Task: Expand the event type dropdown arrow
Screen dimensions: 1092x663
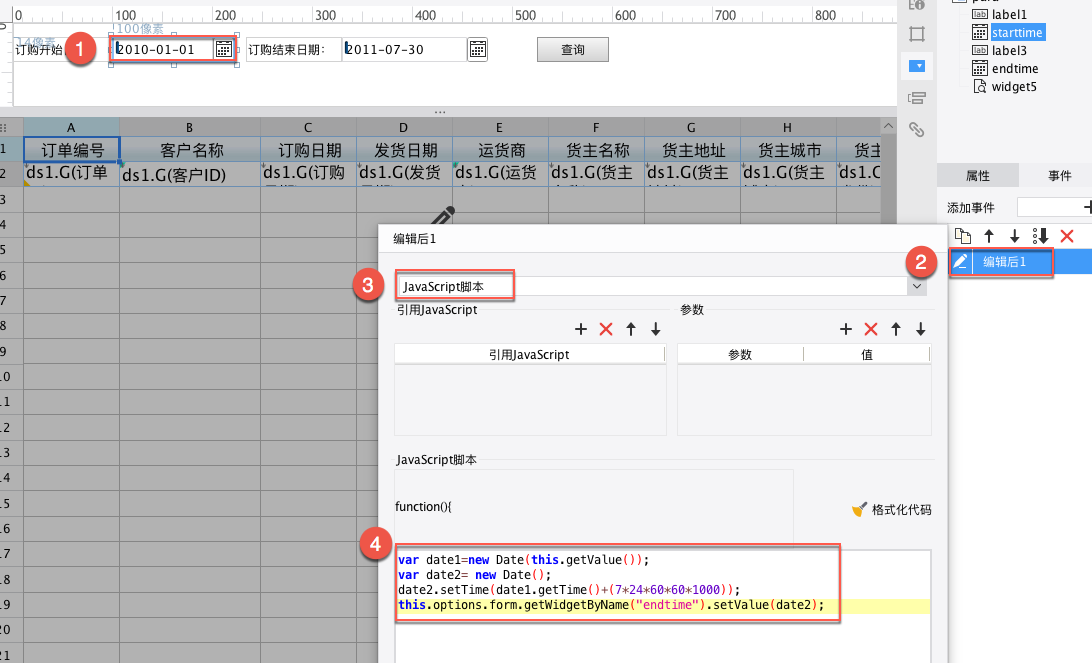Action: point(916,286)
